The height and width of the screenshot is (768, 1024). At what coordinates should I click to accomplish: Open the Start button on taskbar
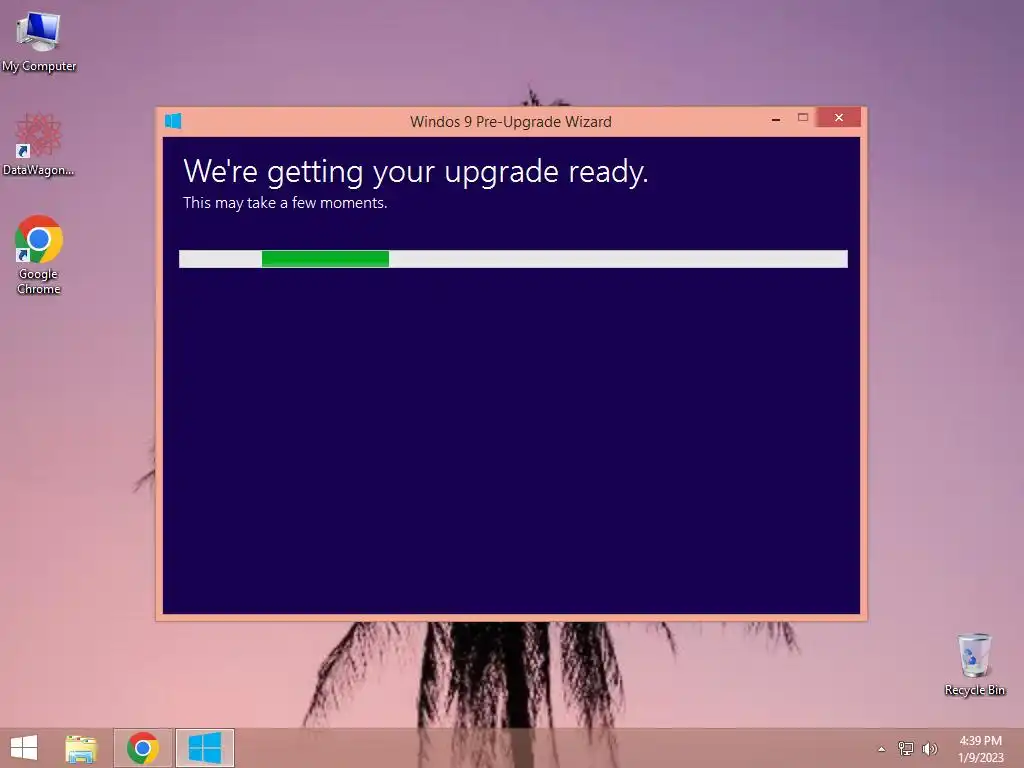(x=24, y=748)
